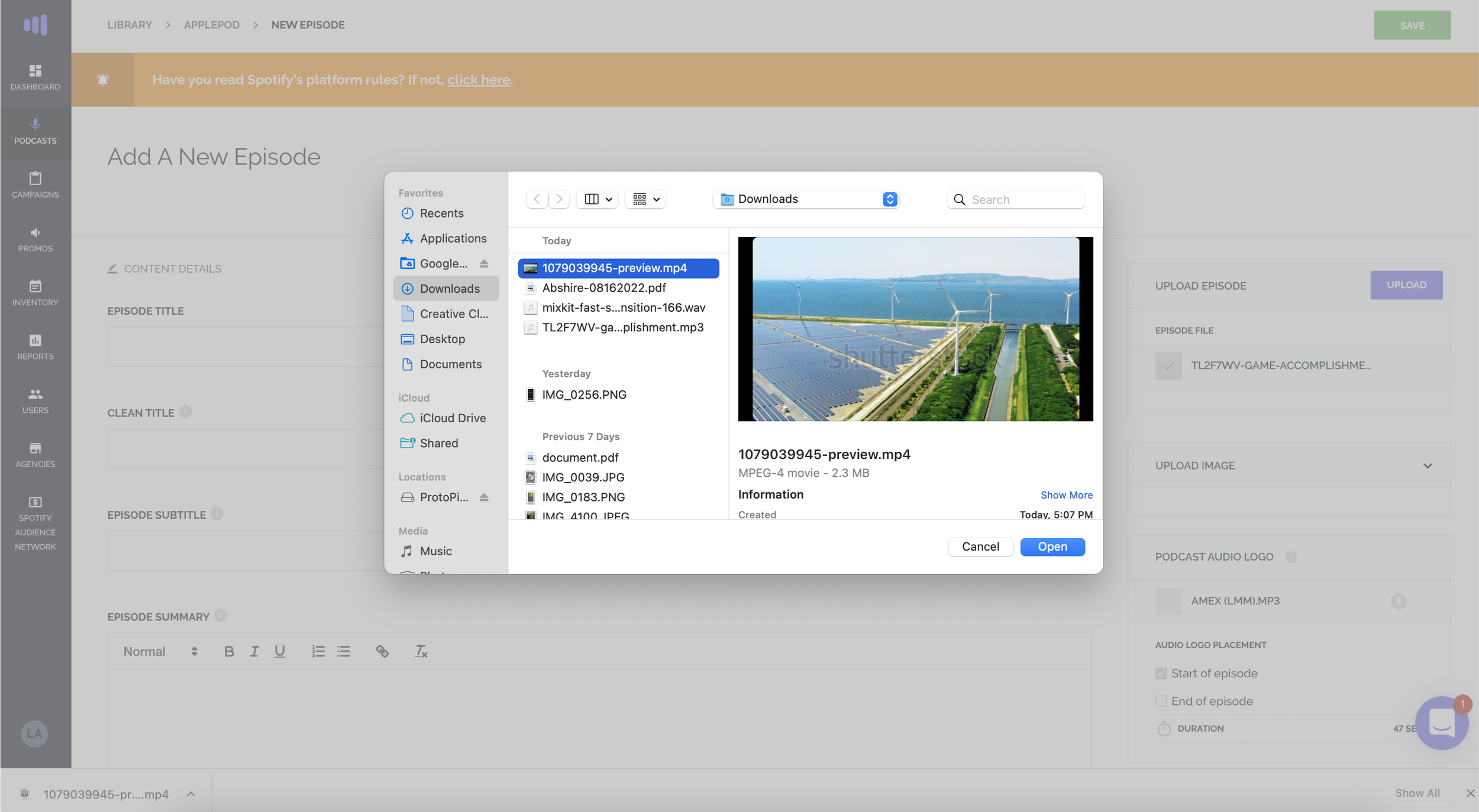Click the Bold formatting icon
This screenshot has width=1479, height=812.
tap(229, 651)
